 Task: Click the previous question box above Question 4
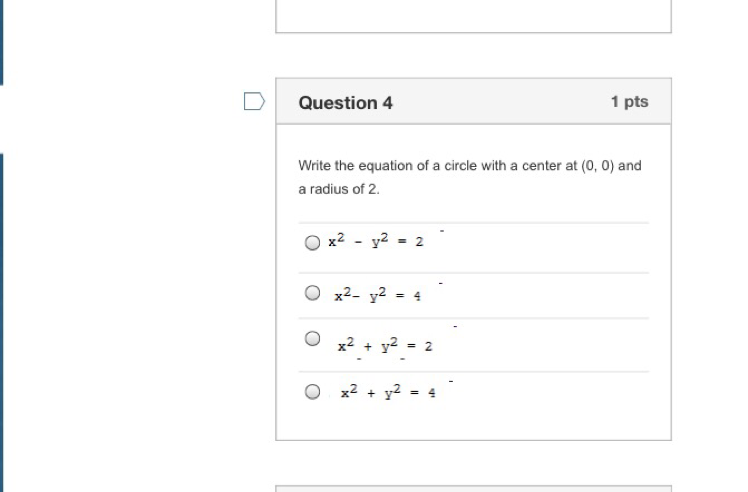(x=473, y=16)
